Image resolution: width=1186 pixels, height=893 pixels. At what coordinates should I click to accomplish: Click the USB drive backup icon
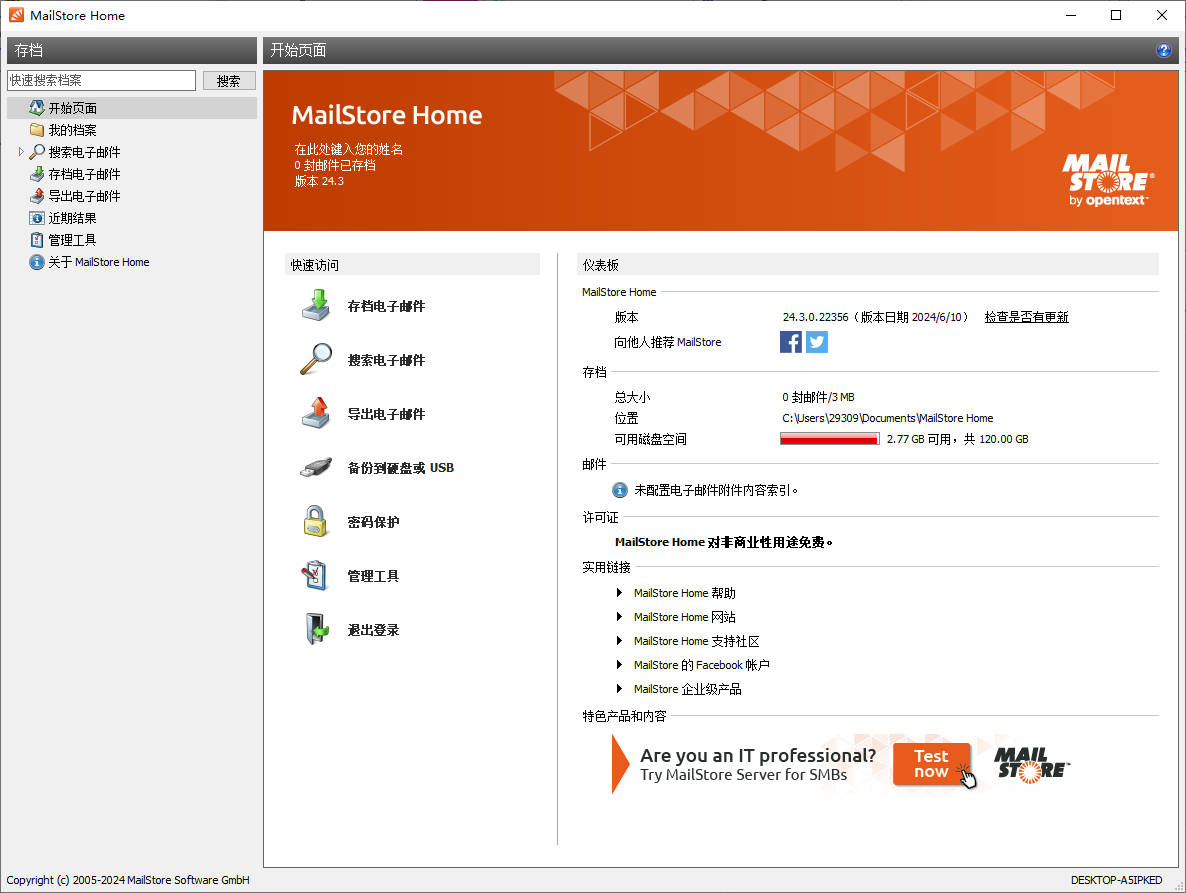coord(315,467)
